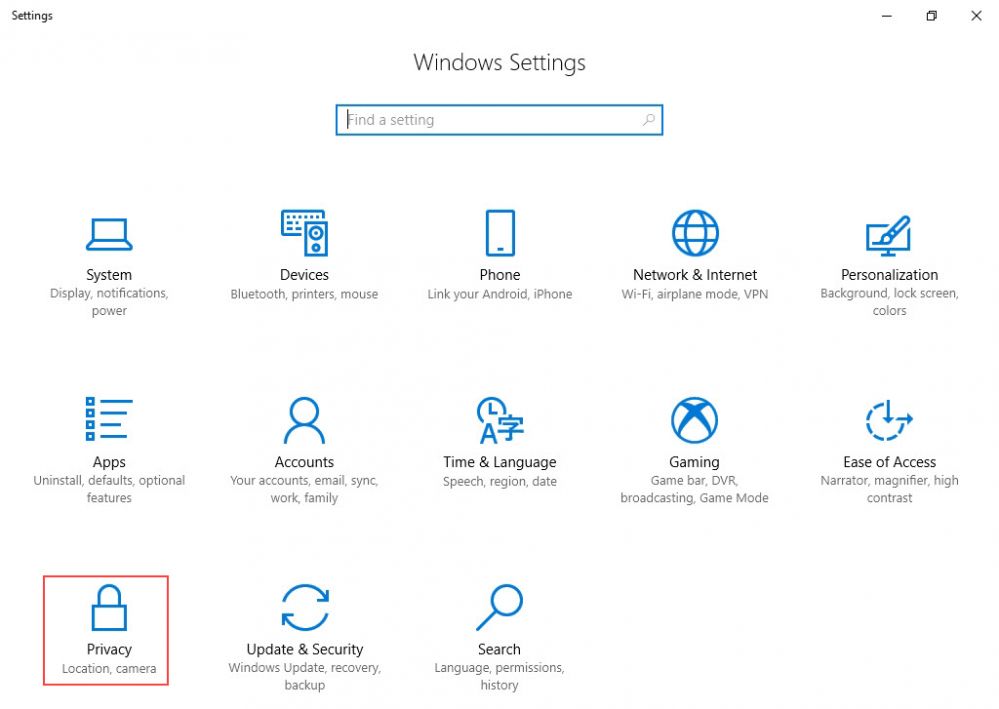Click the Devices label
Screen dimensions: 999x709
305,275
